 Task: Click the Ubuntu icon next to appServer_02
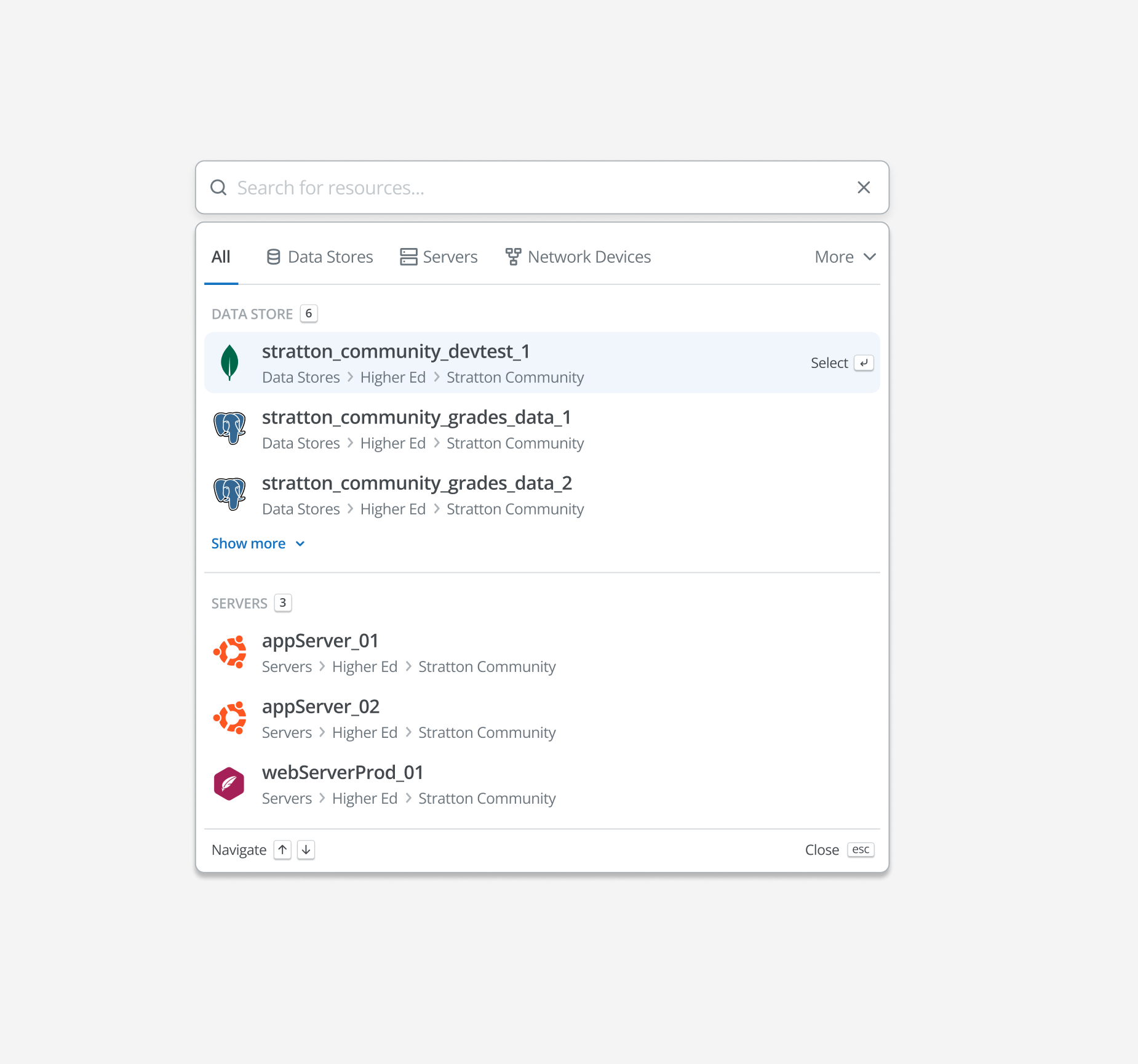tap(229, 718)
